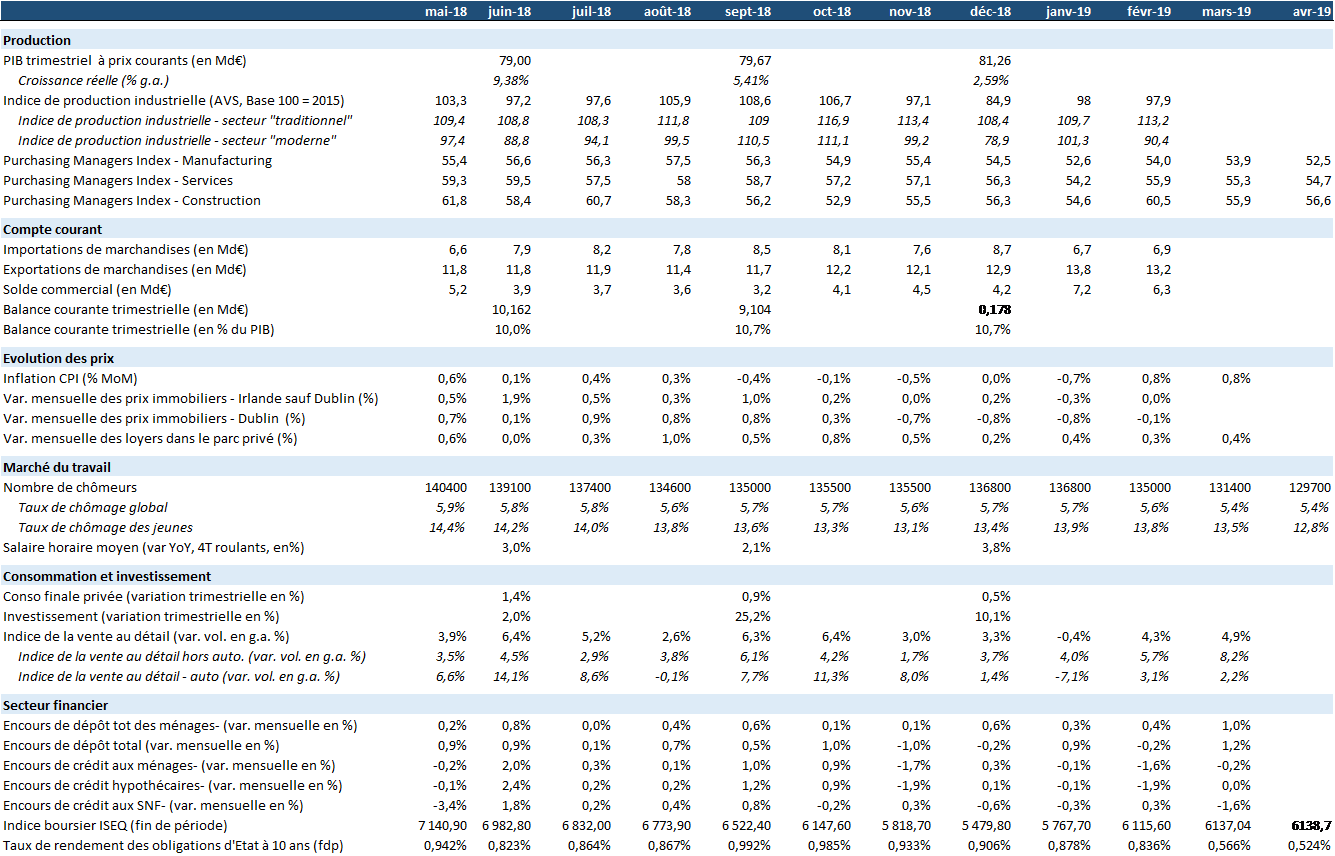
Task: Click the PIB trimestriel à prix courants label
Action: [125, 61]
